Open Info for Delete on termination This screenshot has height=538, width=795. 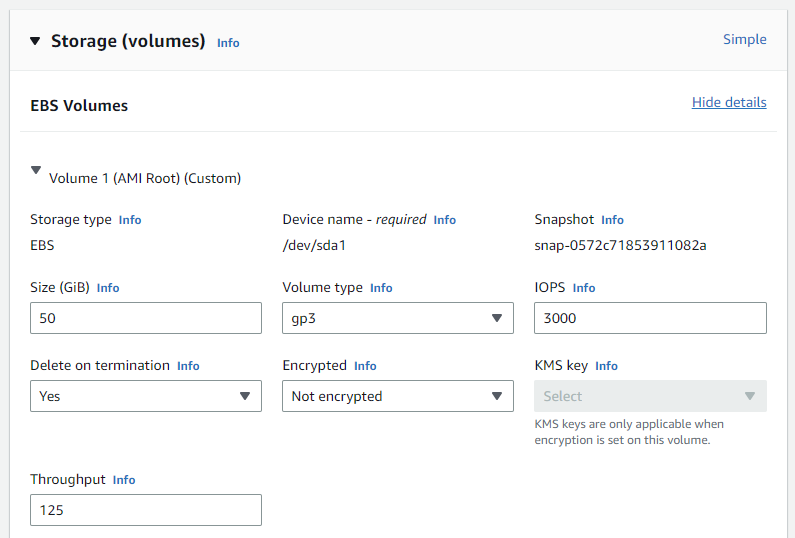click(x=188, y=366)
